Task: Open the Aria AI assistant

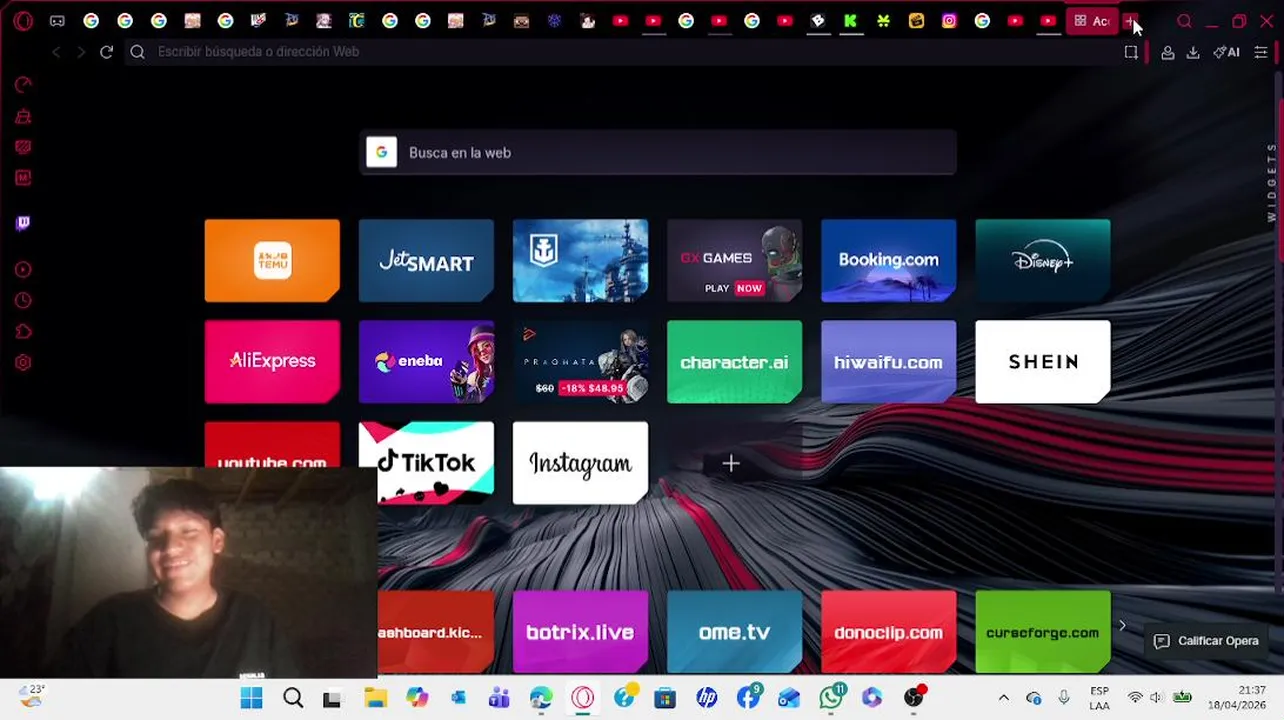Action: click(x=1226, y=52)
